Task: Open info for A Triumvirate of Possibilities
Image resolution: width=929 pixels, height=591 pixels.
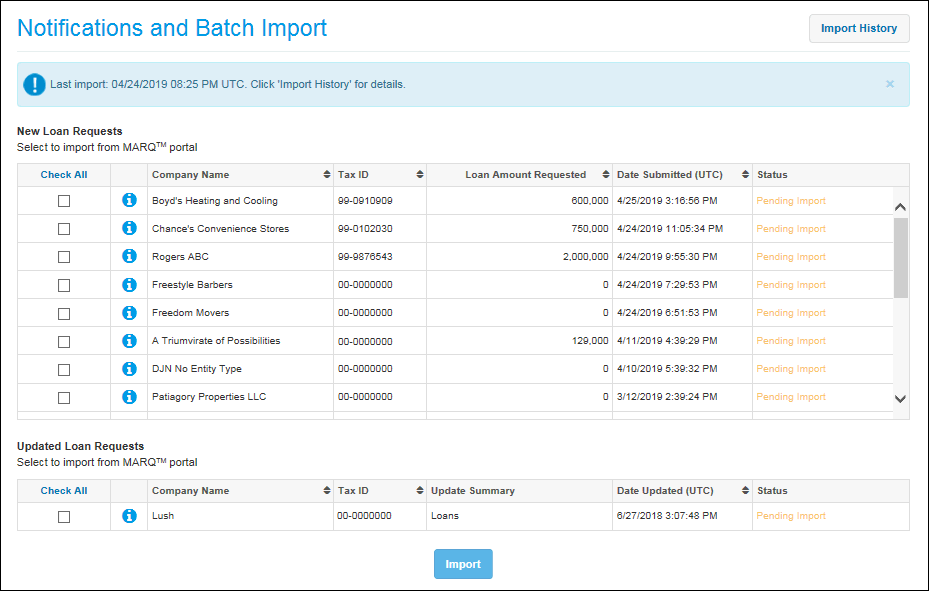Action: click(129, 341)
